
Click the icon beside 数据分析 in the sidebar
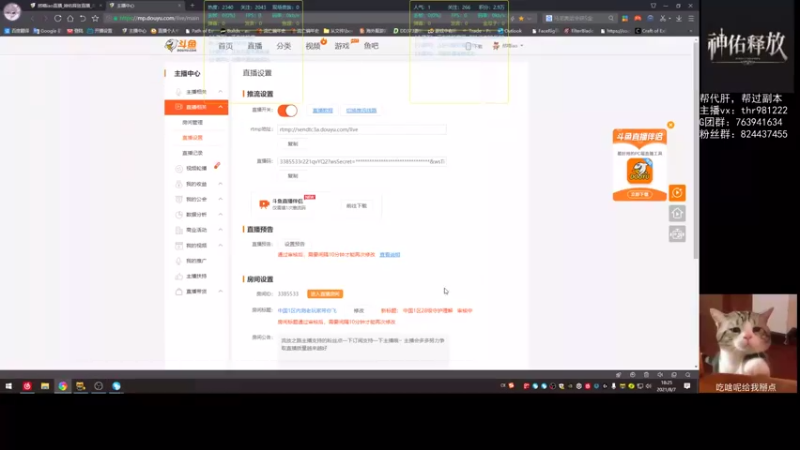pos(179,214)
